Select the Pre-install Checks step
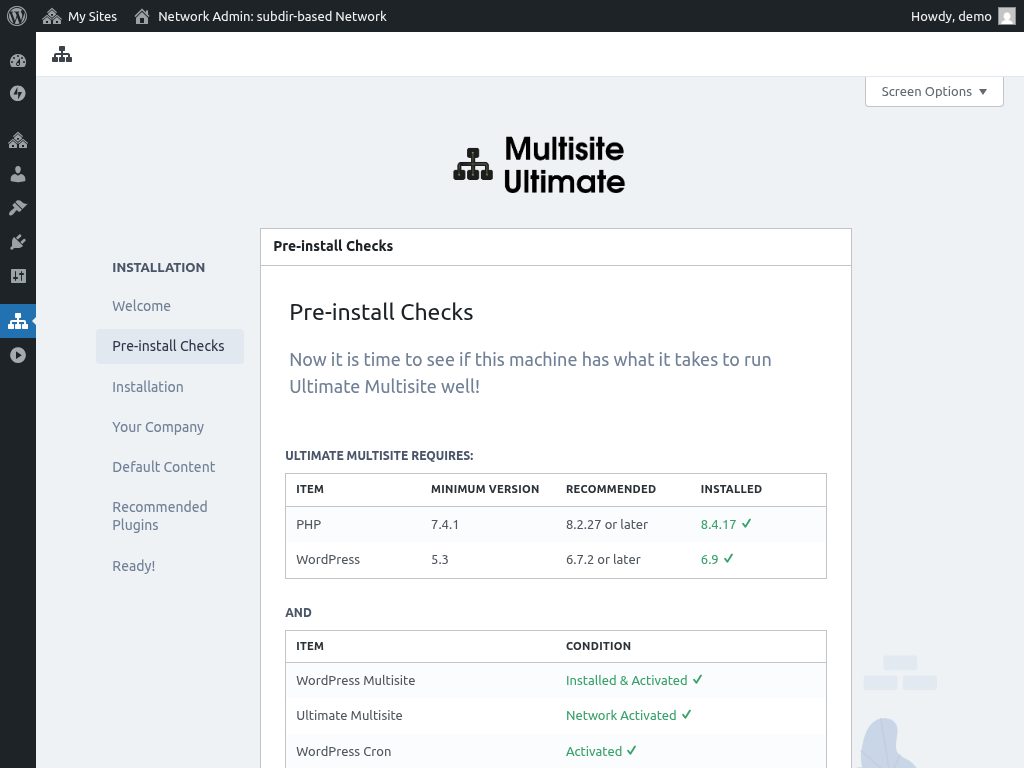This screenshot has width=1024, height=768. coord(168,346)
